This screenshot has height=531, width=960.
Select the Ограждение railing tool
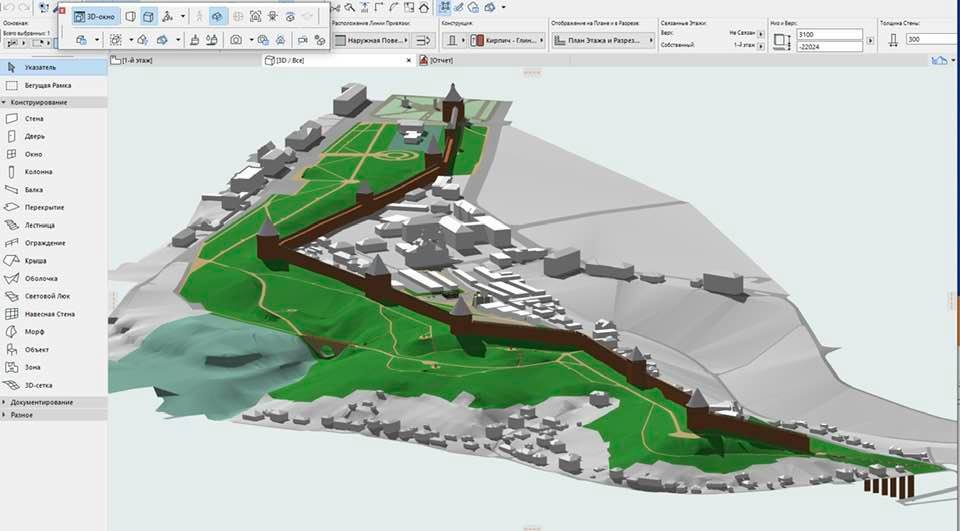(54, 243)
